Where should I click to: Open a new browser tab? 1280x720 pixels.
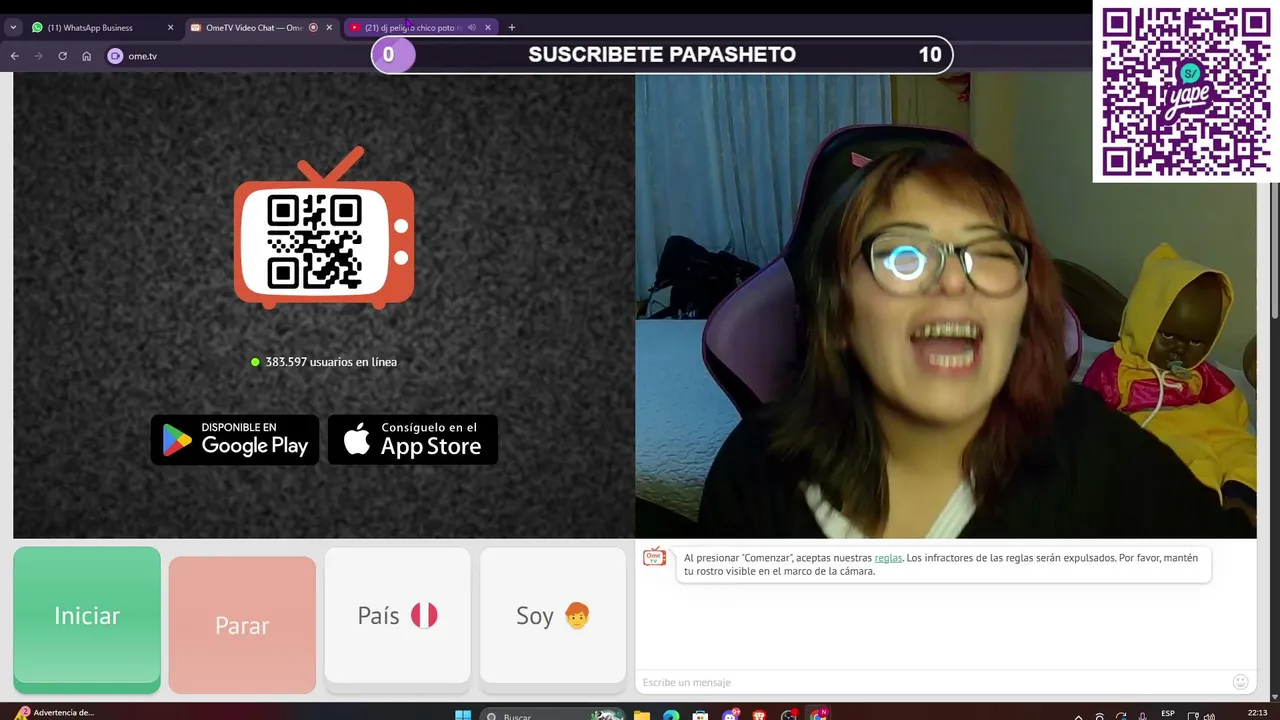(x=512, y=28)
